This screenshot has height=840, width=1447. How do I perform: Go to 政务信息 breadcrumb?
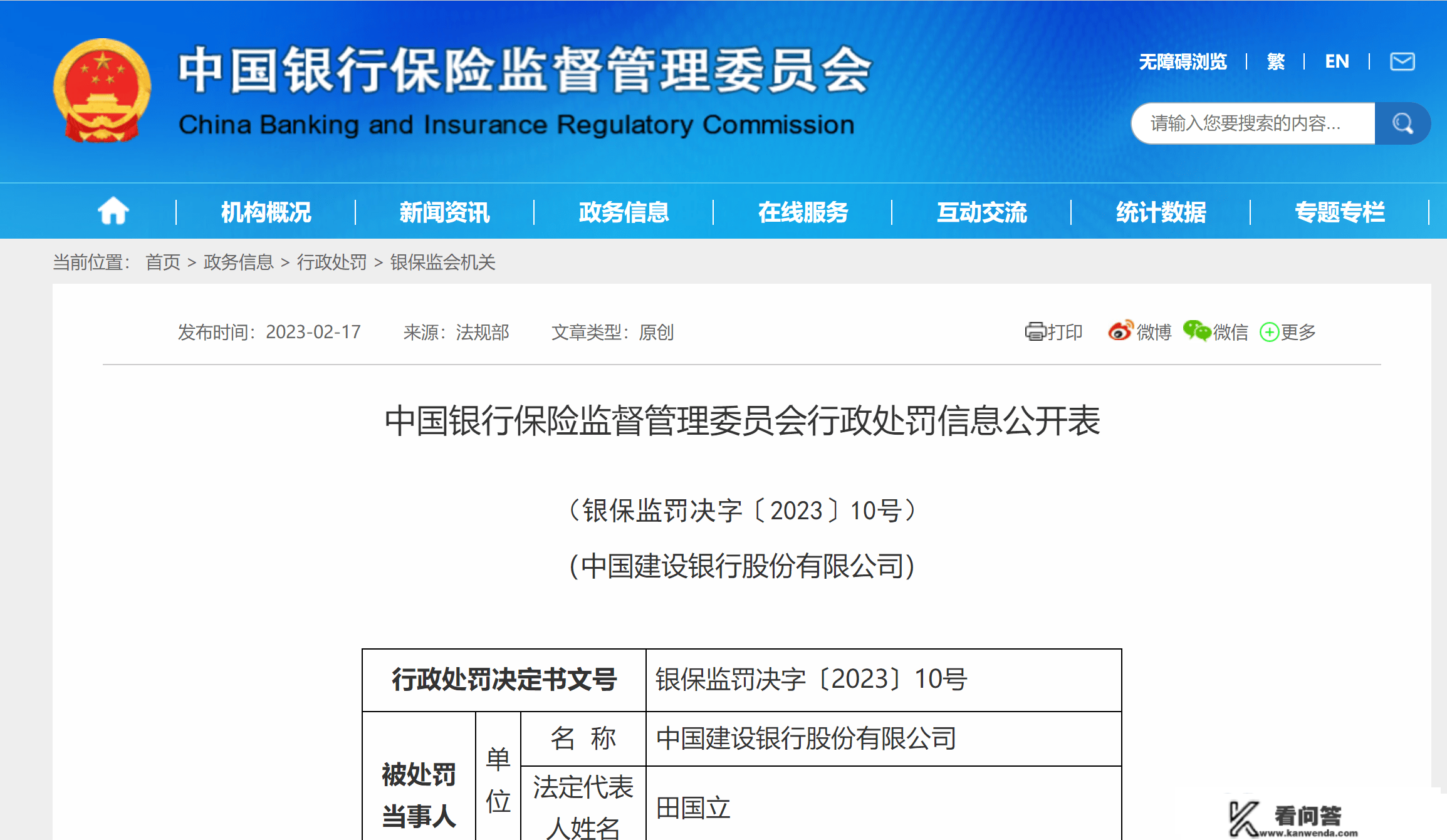tap(238, 262)
